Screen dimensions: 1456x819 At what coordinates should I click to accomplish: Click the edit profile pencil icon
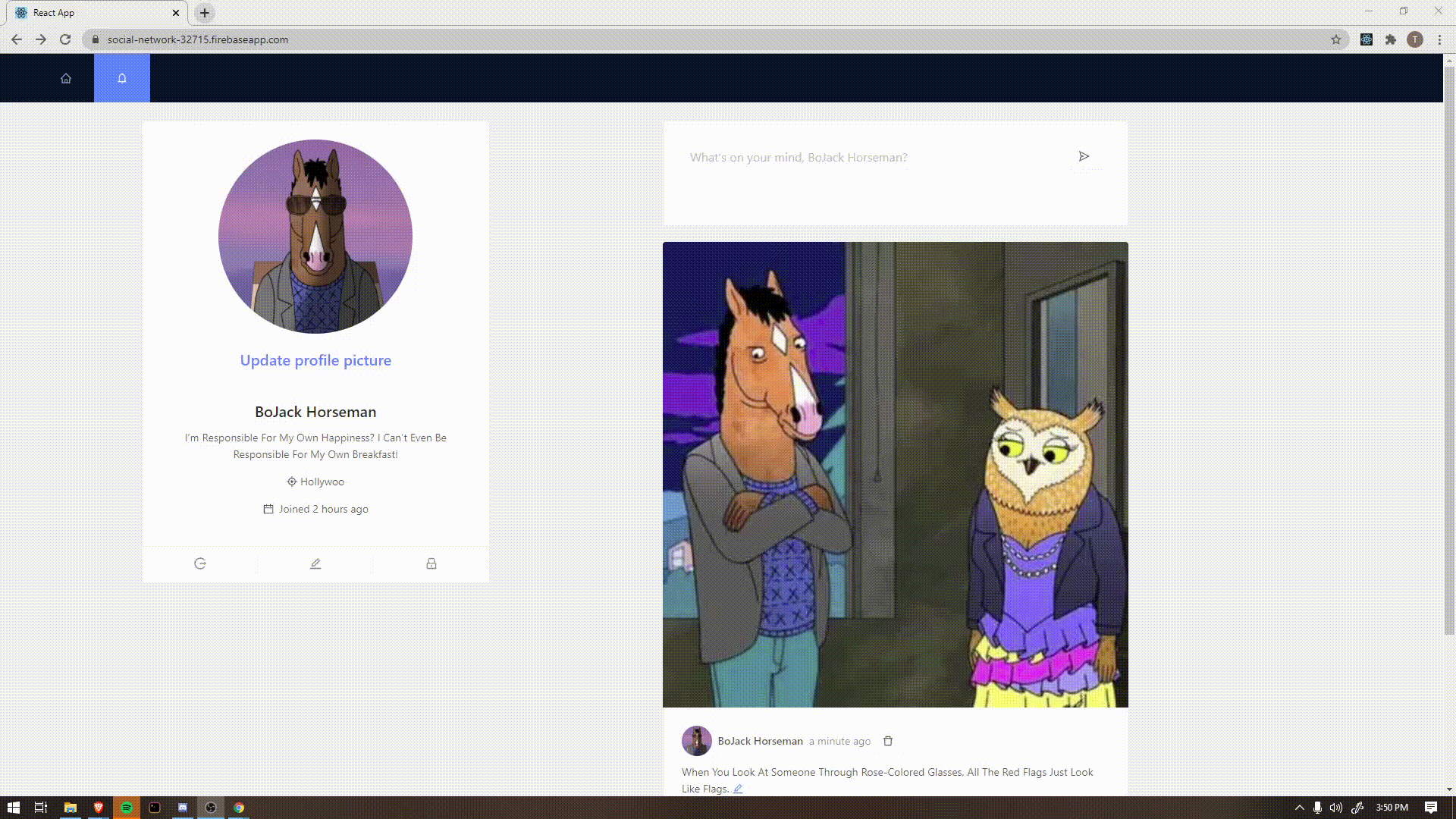click(x=315, y=563)
